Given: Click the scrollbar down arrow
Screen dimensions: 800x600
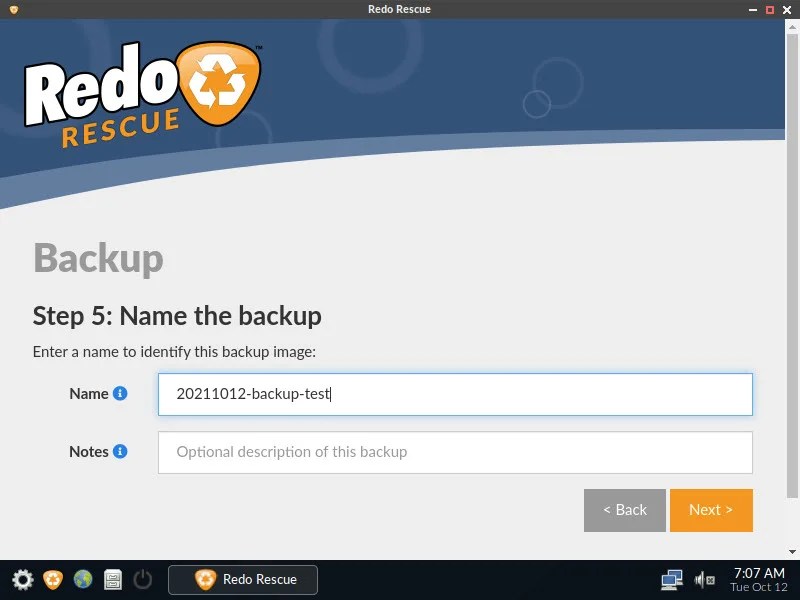Looking at the screenshot, I should (x=792, y=552).
